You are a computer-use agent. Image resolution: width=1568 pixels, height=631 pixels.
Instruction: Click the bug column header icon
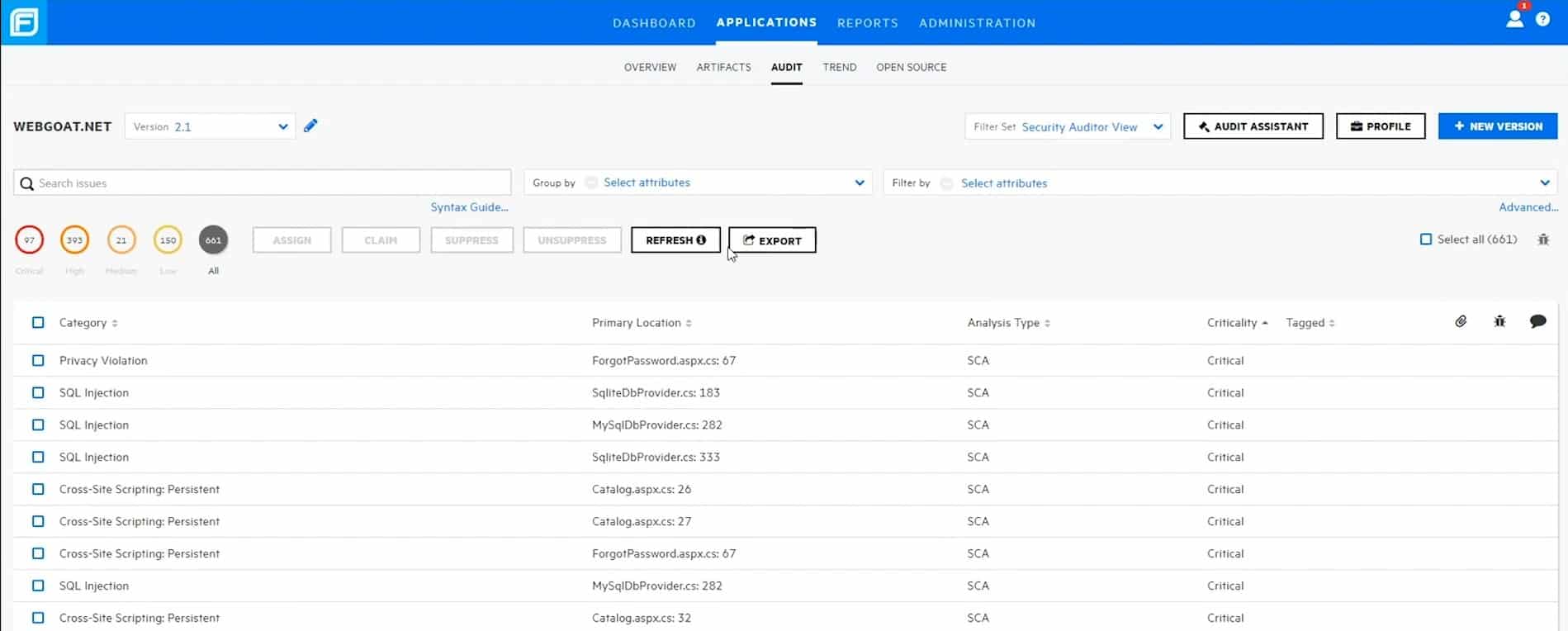pos(1499,321)
